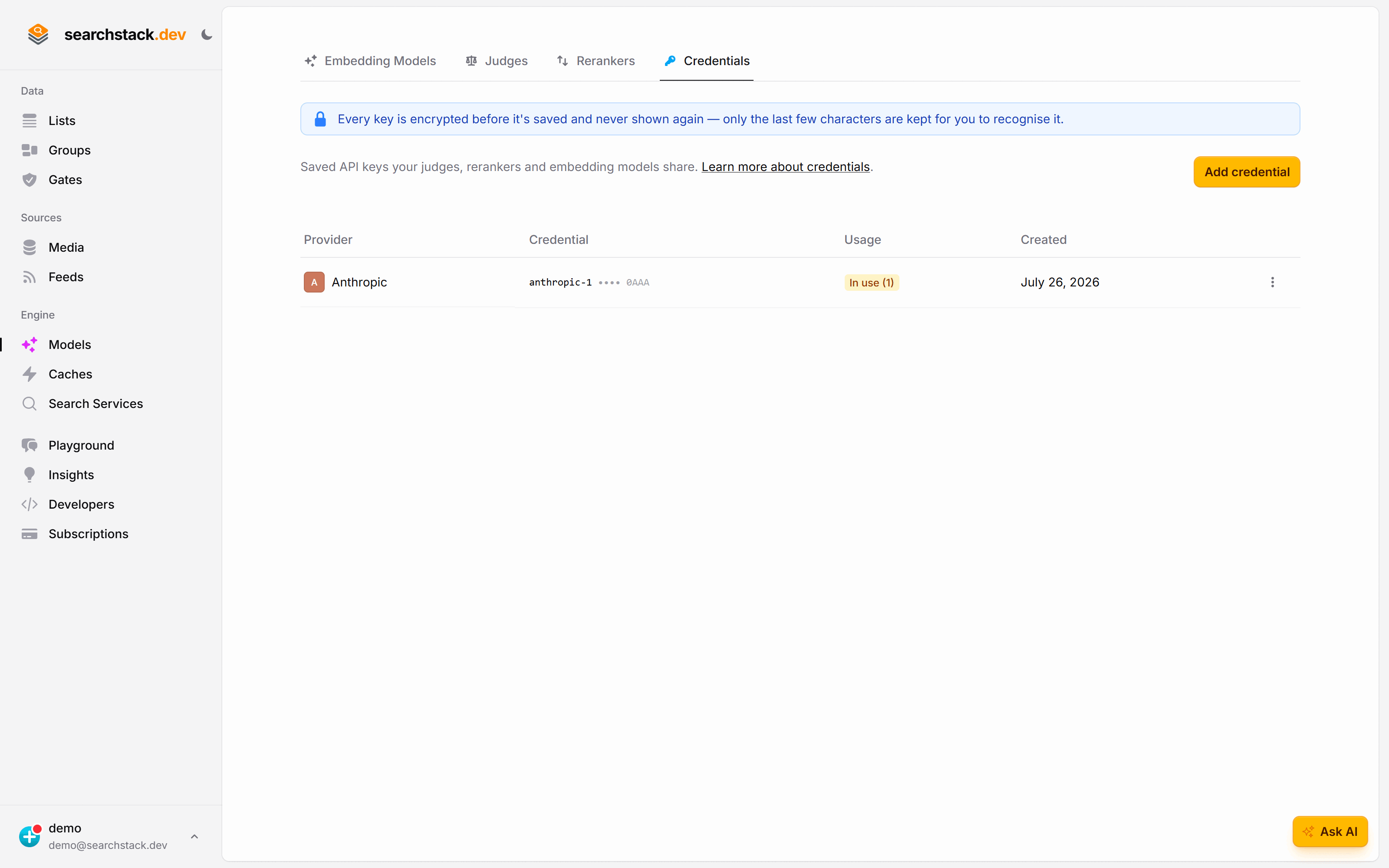Click the searchstack.dev logo icon

click(39, 34)
